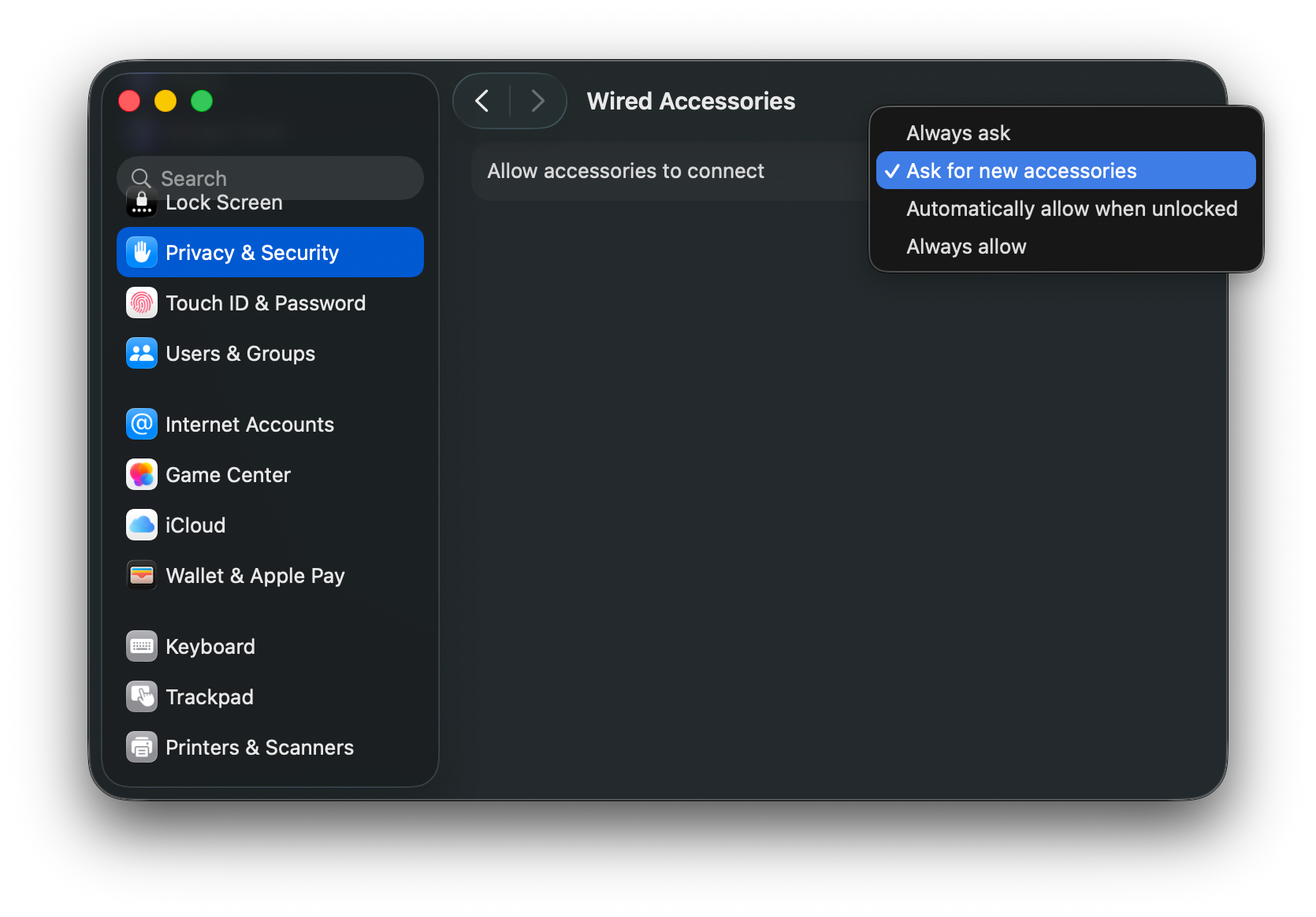Click the Keyboard icon in sidebar
The width and height of the screenshot is (1316, 917).
coord(142,647)
